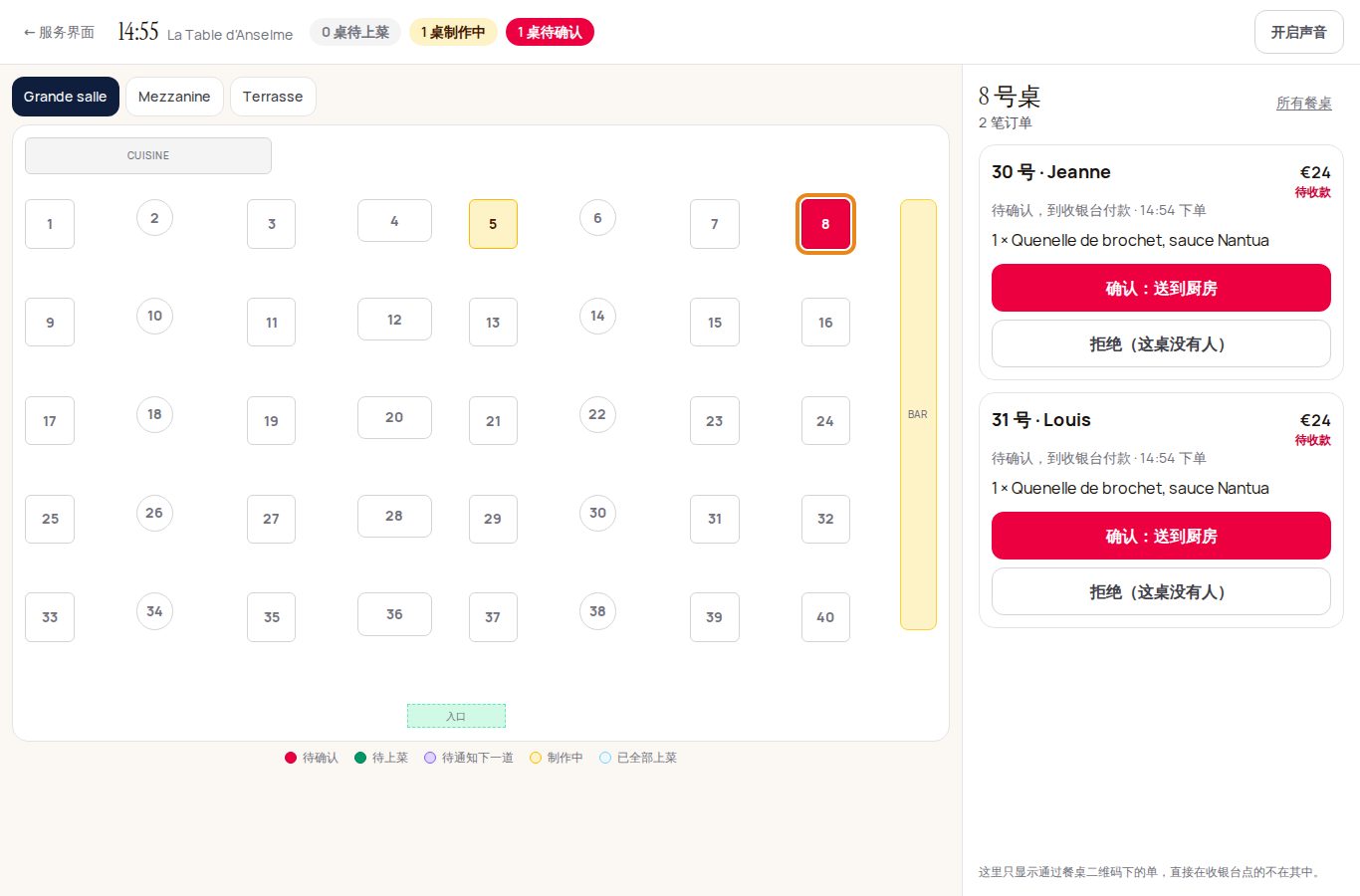Click the 开启声音 button
This screenshot has width=1360, height=896.
pos(1298,32)
